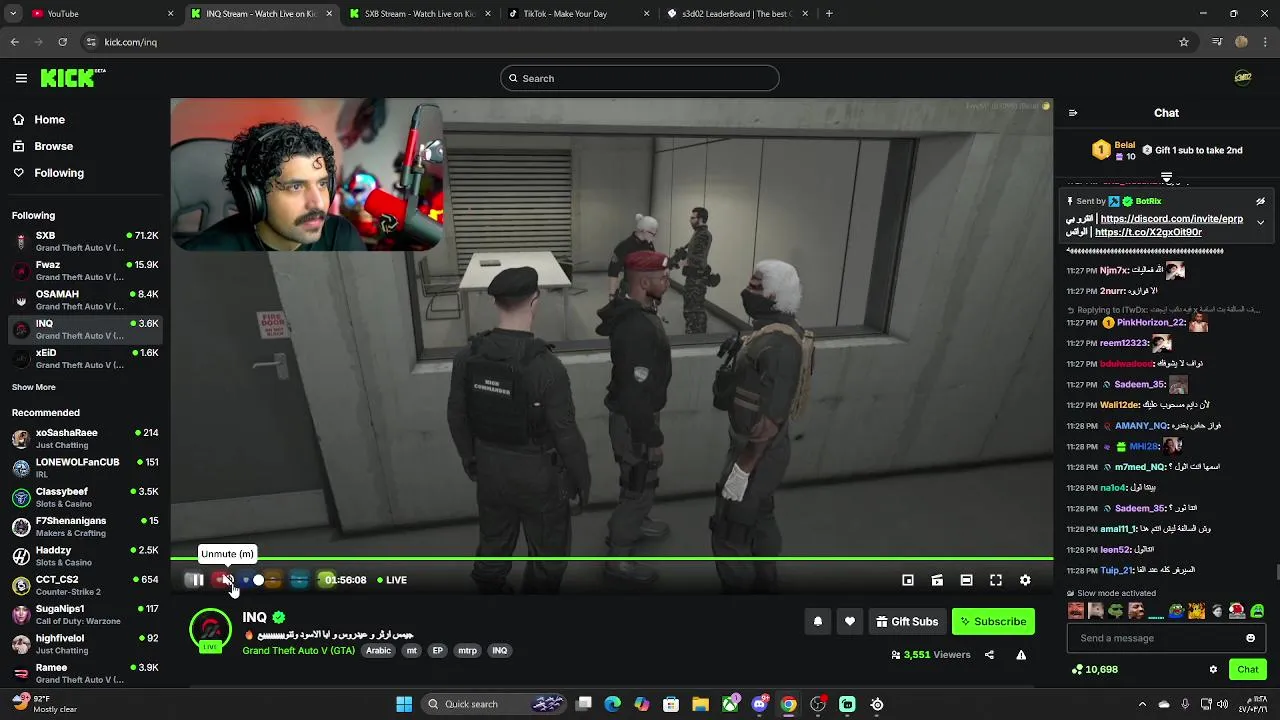The image size is (1280, 720).
Task: Open user profile avatar menu
Action: pyautogui.click(x=1243, y=78)
